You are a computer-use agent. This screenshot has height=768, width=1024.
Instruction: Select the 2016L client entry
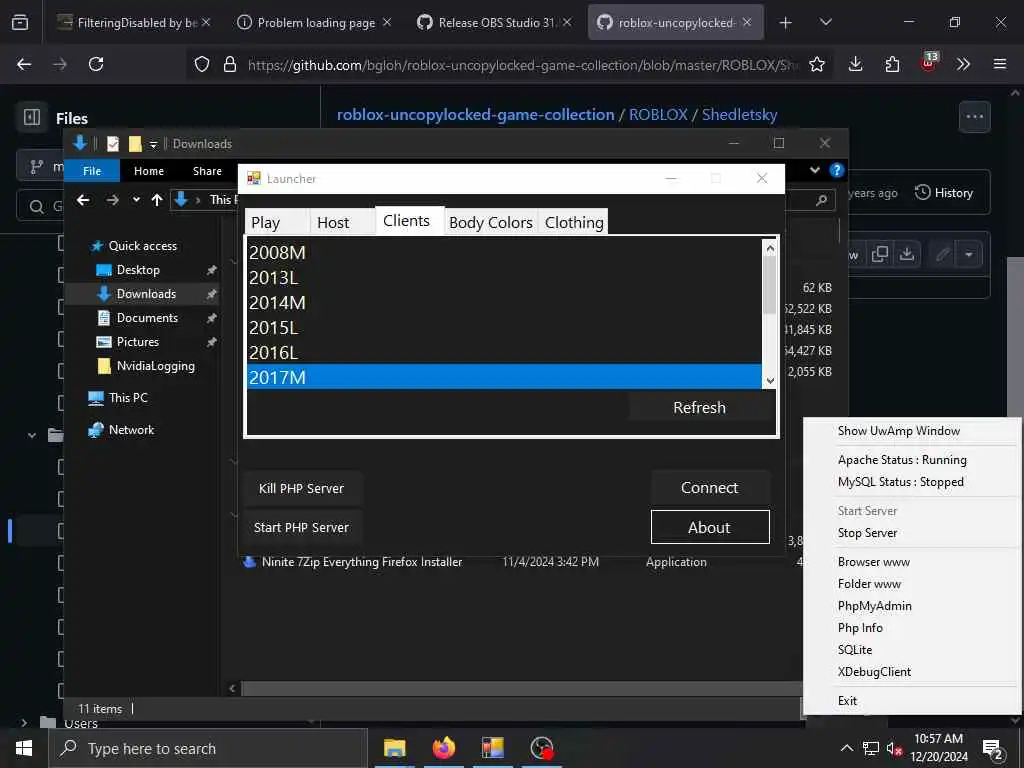[504, 353]
